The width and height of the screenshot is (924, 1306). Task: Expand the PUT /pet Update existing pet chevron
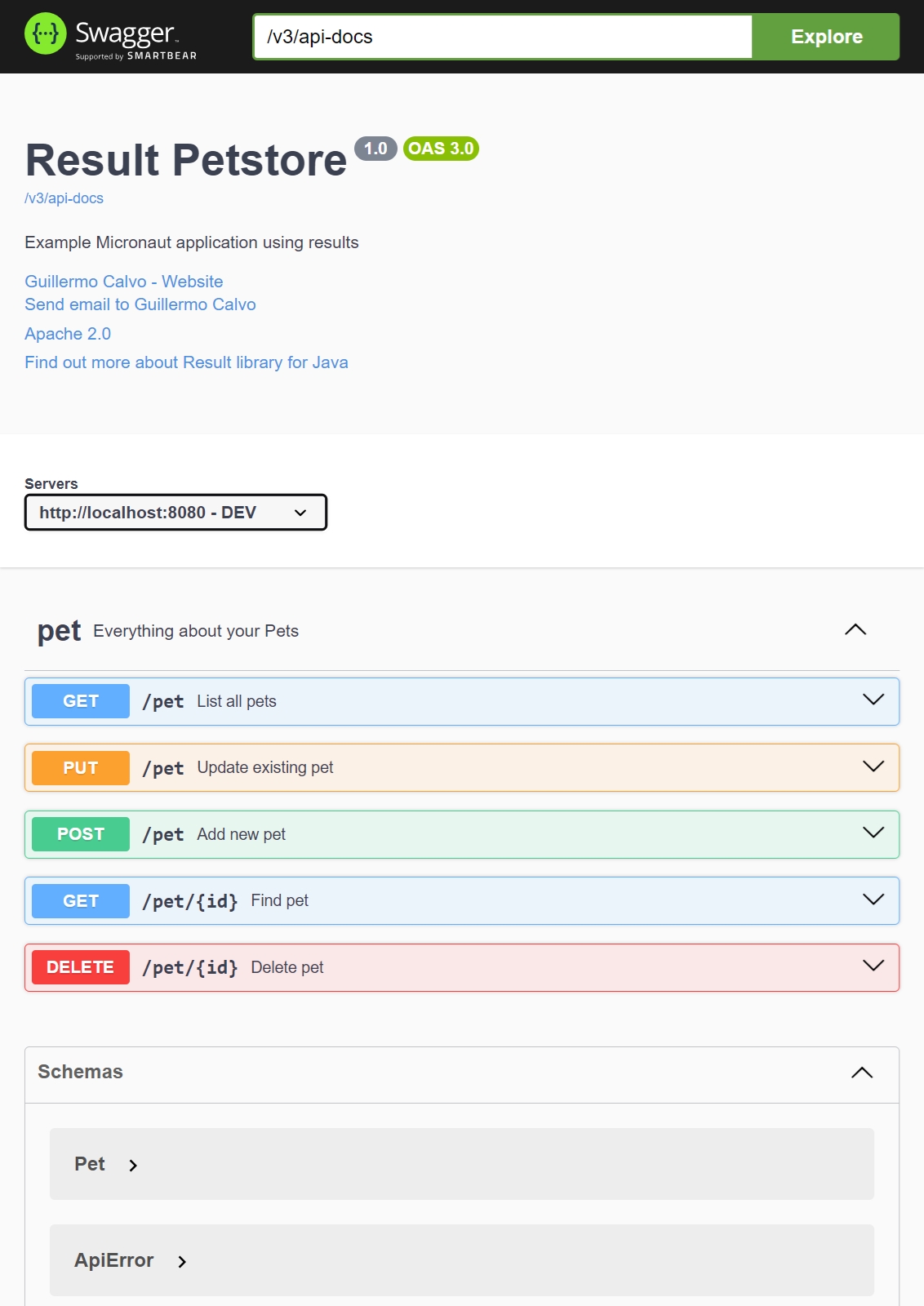coord(873,767)
